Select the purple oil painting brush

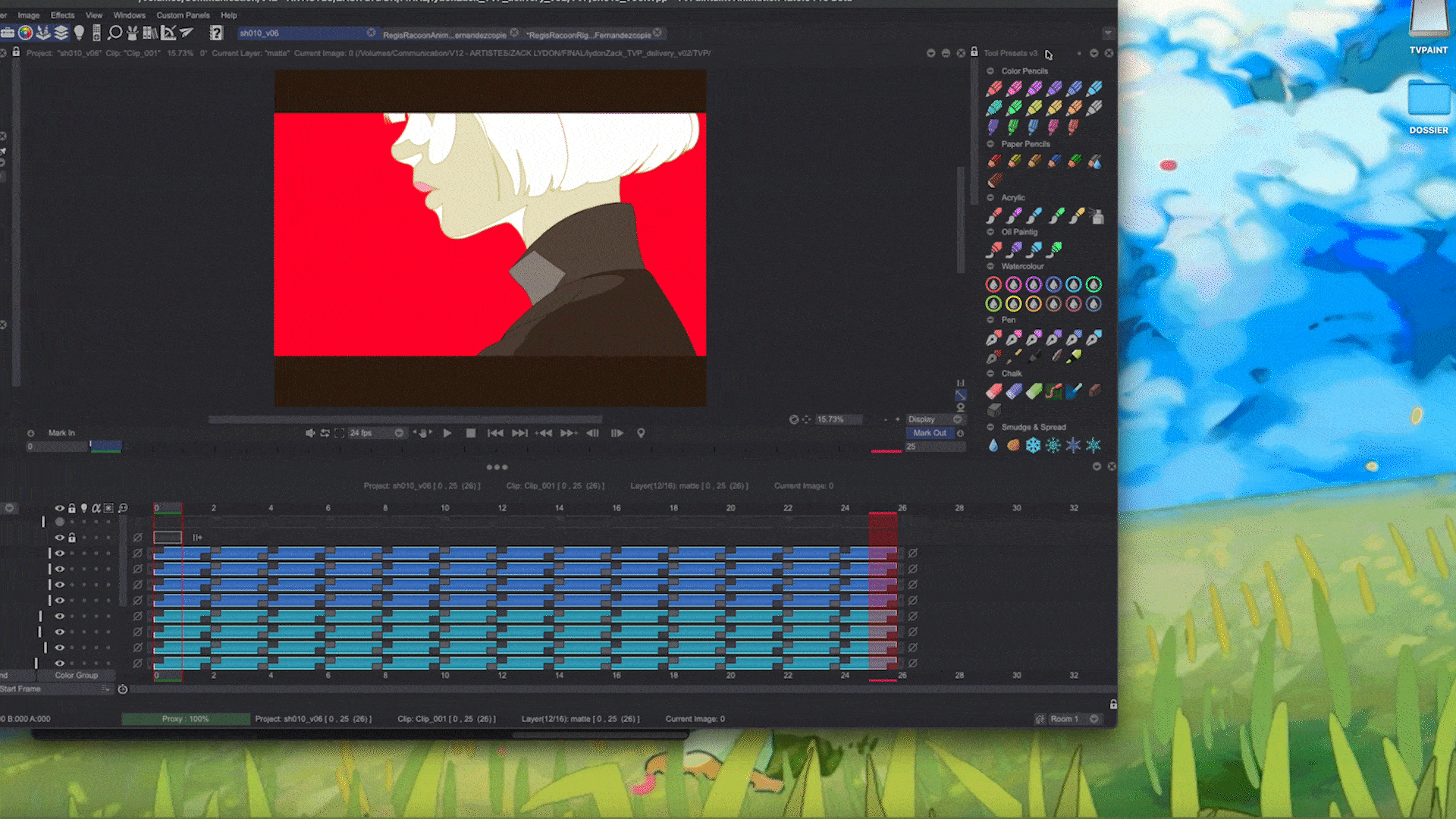1015,249
